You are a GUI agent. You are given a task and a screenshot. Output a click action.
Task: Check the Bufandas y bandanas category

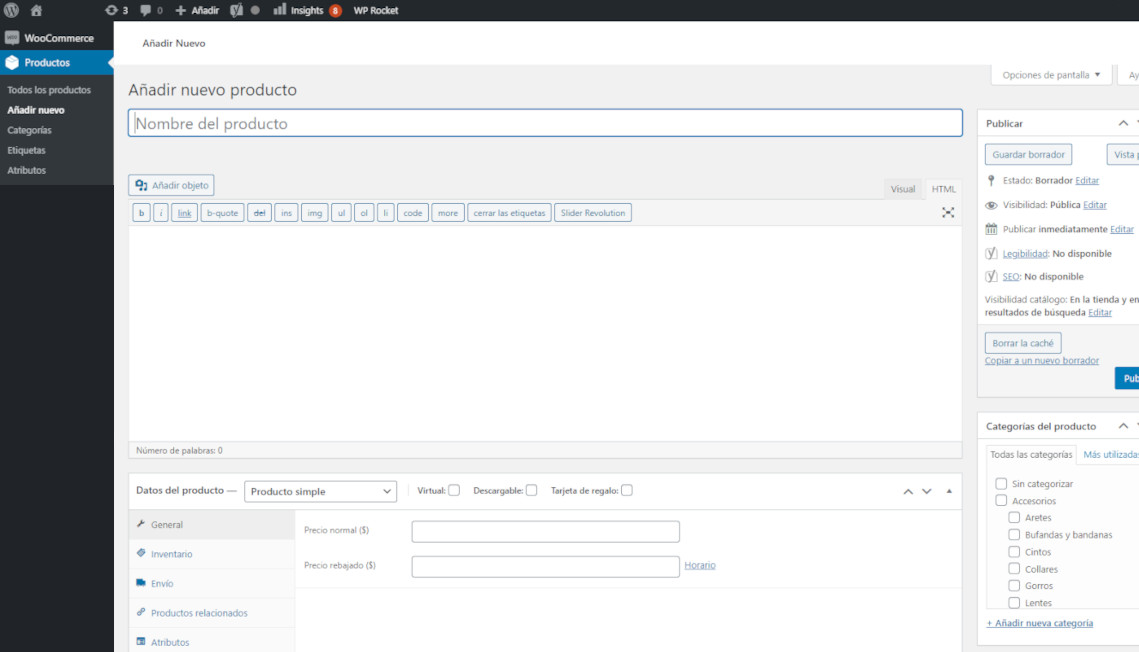coord(1014,534)
